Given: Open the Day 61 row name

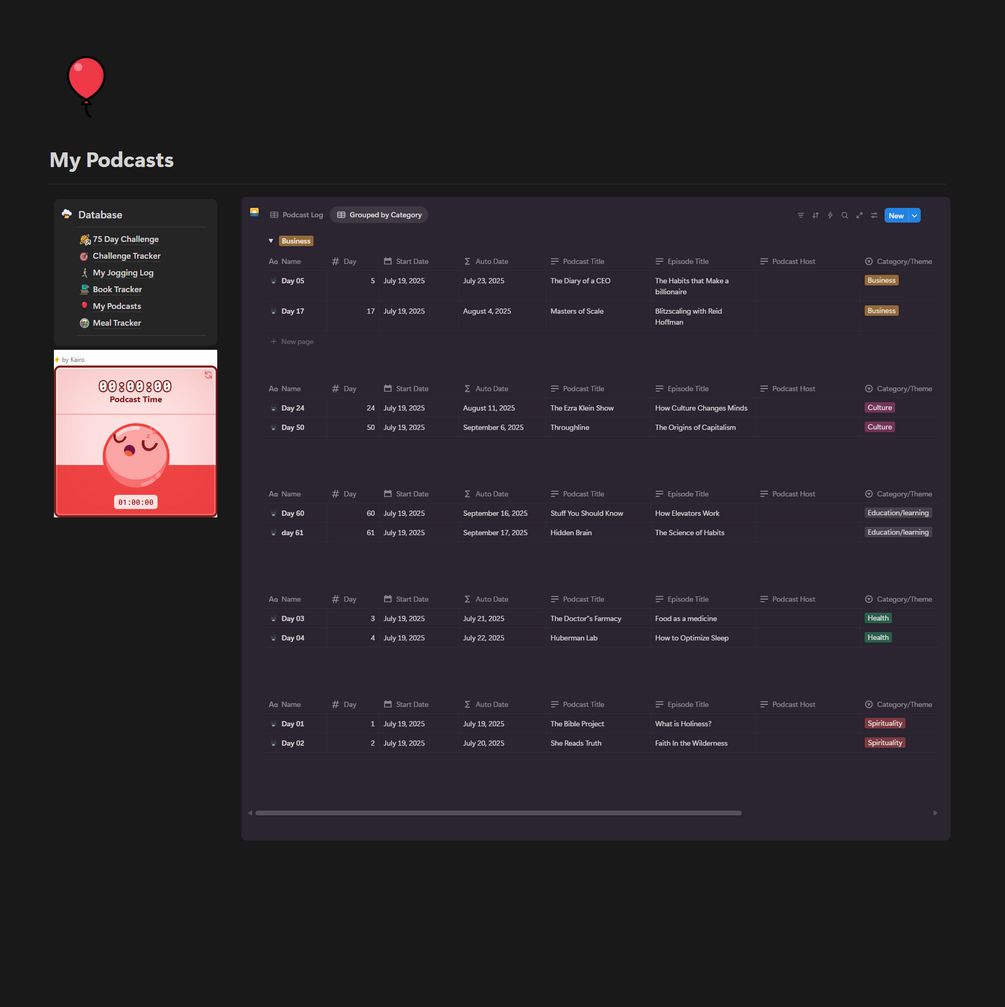Looking at the screenshot, I should [292, 533].
